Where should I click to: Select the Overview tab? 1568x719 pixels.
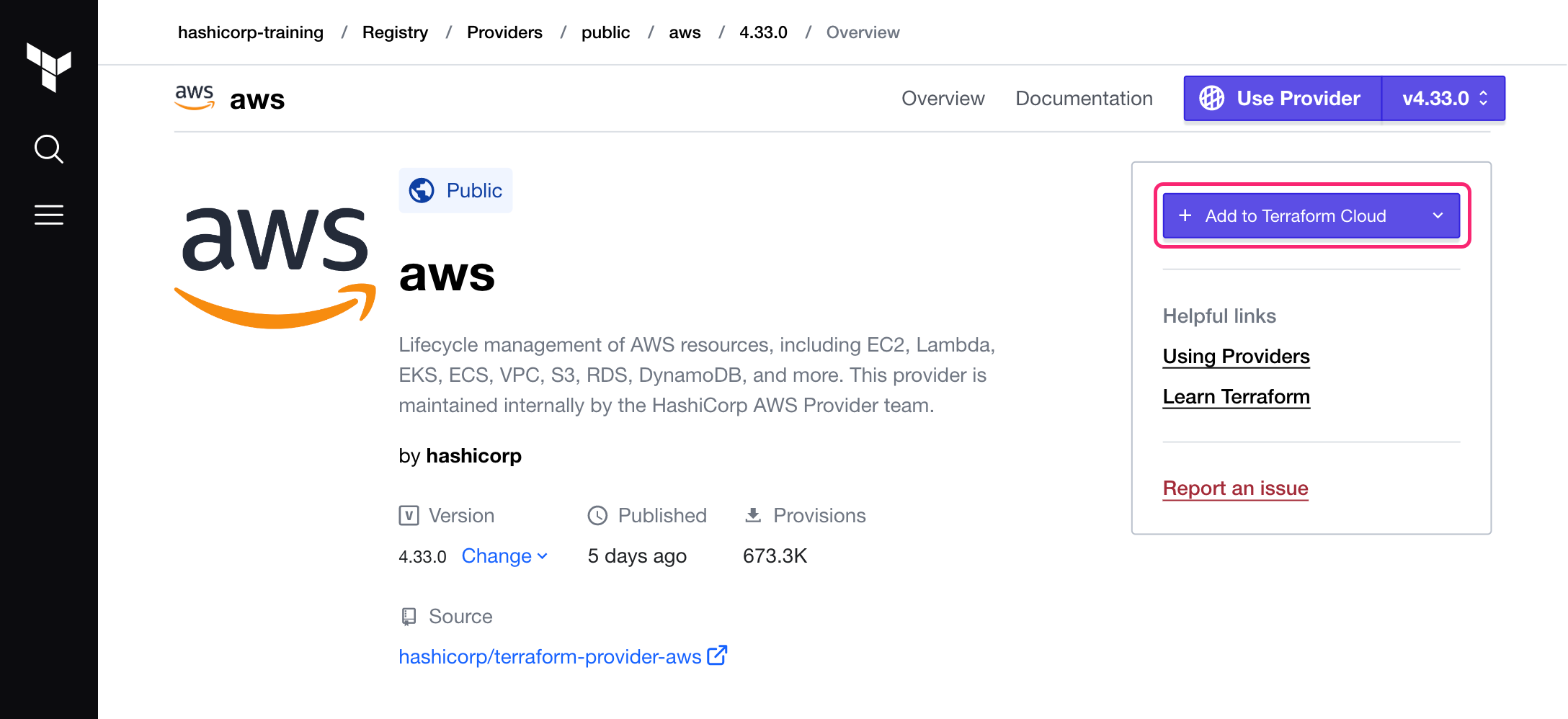tap(943, 98)
